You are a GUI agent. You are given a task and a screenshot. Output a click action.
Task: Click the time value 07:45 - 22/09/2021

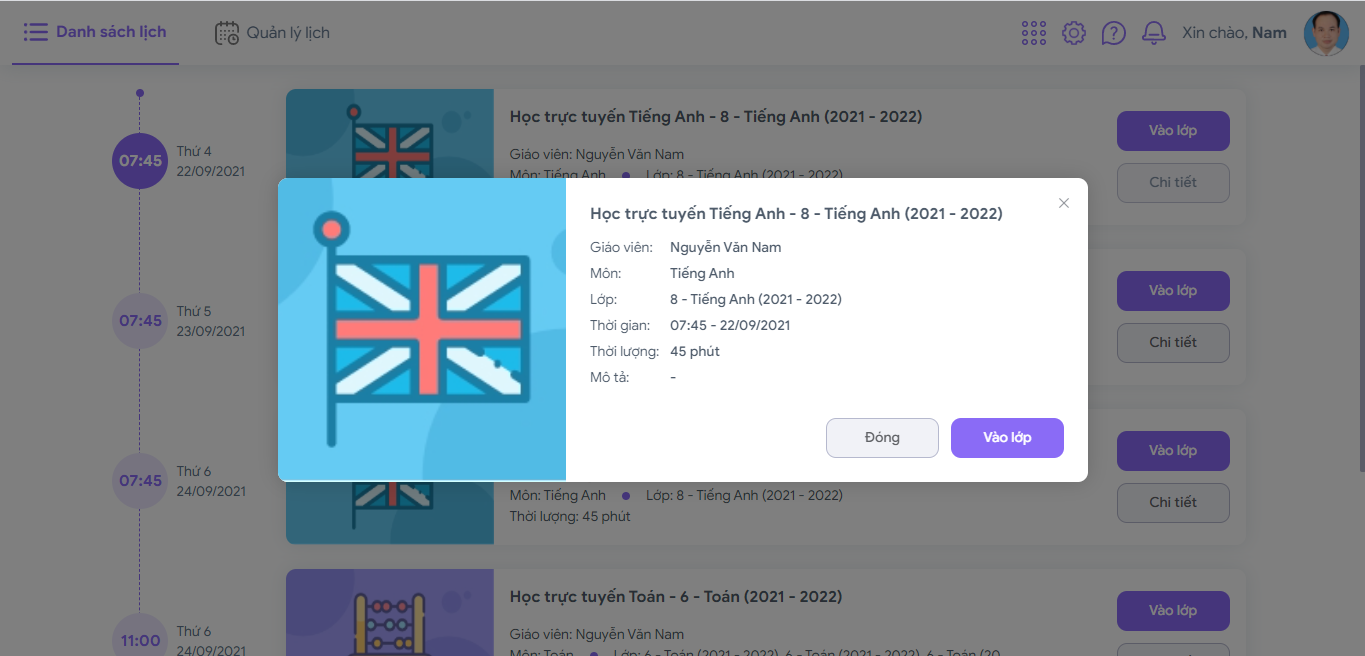pyautogui.click(x=730, y=325)
